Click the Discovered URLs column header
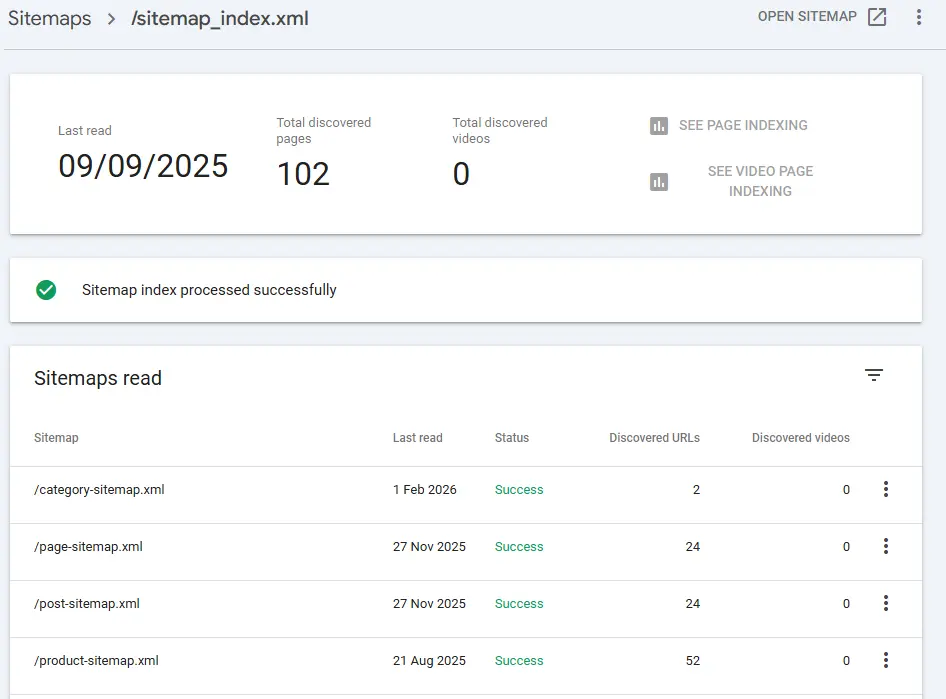Screen dimensions: 946x699 click(x=654, y=437)
